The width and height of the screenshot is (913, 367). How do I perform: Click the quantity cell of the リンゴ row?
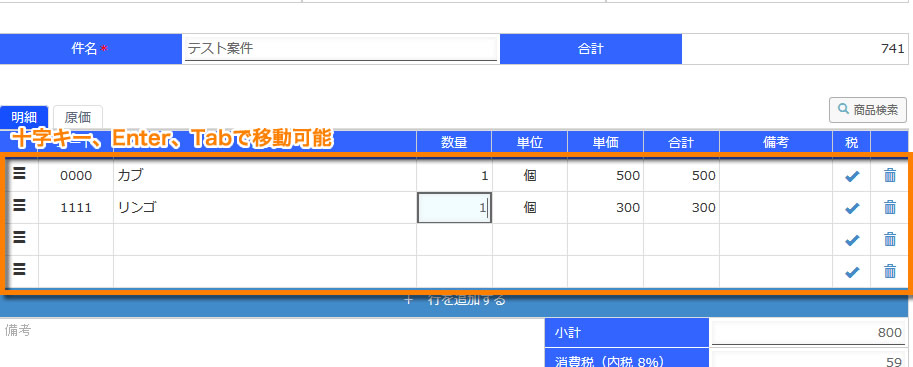(454, 208)
